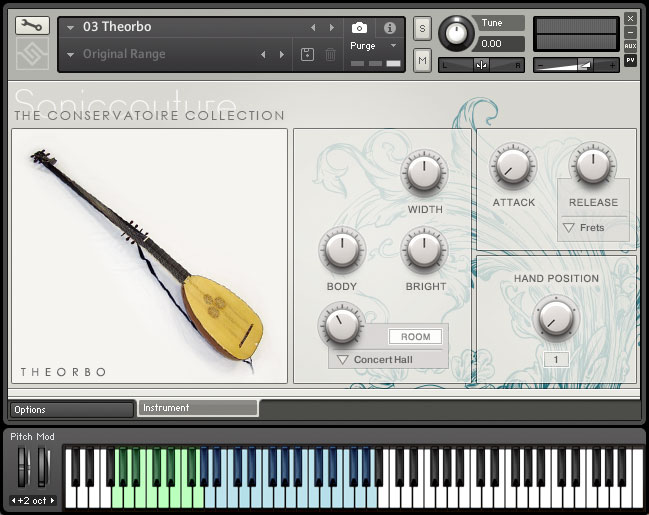Click the volume slider handle

tap(584, 65)
